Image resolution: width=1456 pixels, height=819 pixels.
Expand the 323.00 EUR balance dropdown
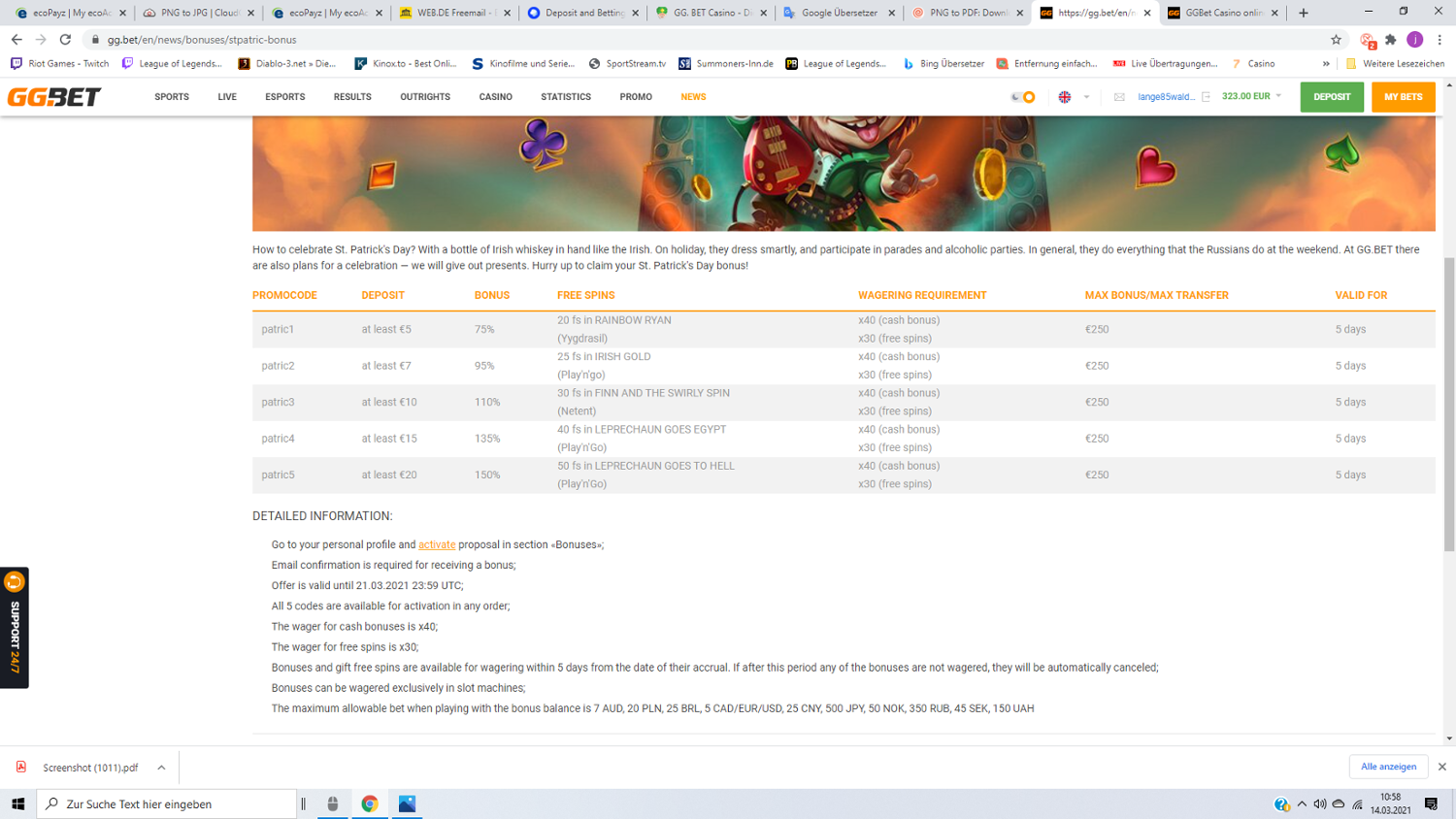[1278, 96]
